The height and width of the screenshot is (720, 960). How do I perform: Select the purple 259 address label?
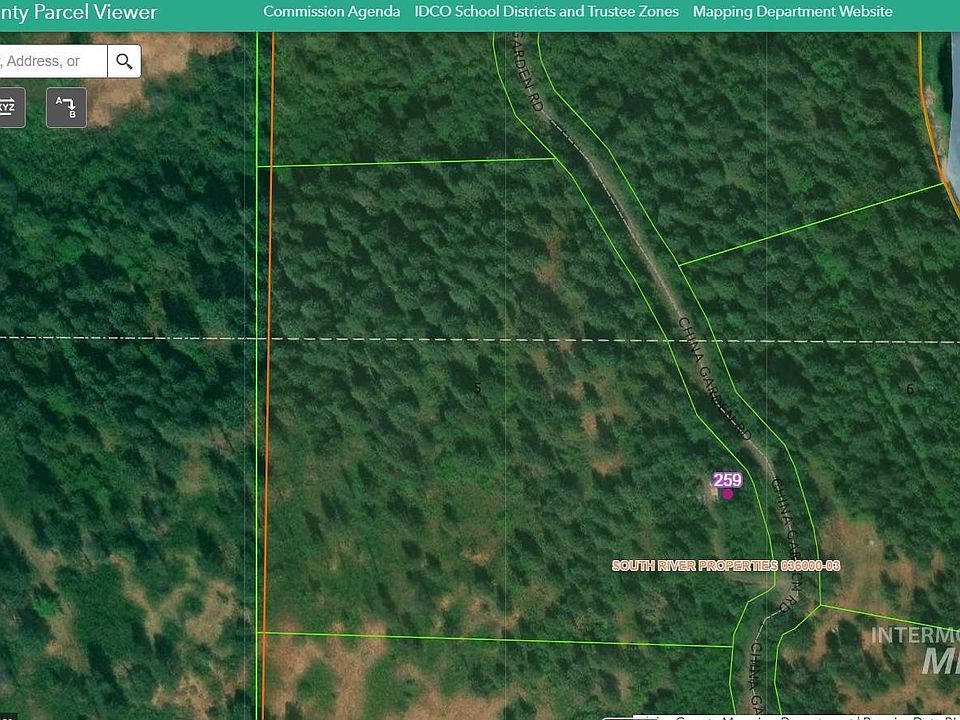pos(727,480)
